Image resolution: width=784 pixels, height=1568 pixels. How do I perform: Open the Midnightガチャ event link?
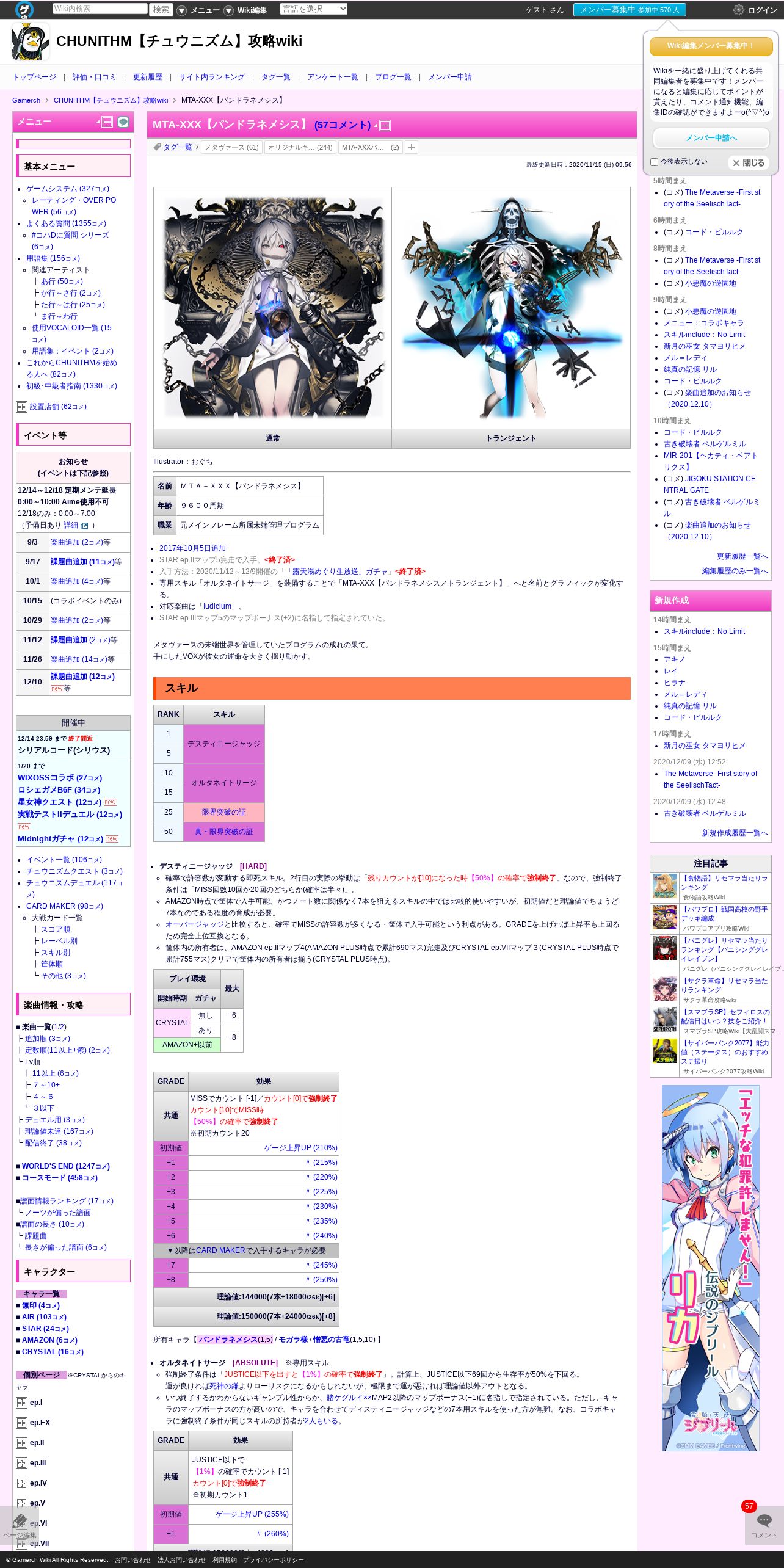point(60,839)
